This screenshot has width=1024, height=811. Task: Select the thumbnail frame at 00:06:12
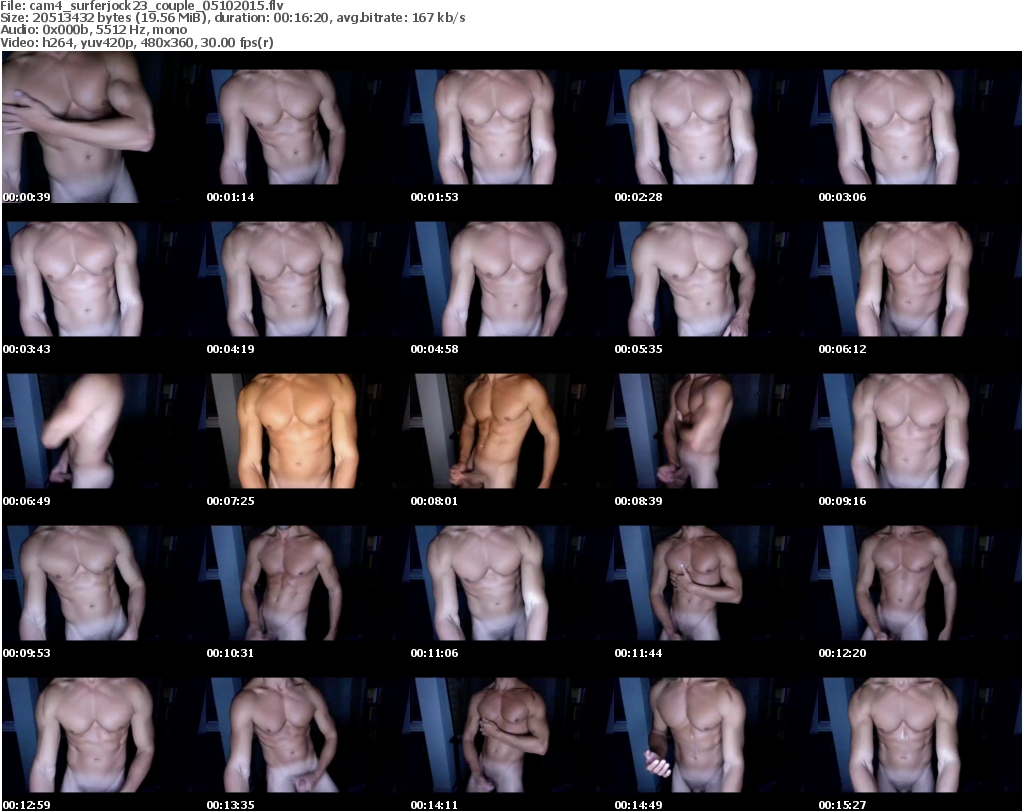[x=919, y=280]
